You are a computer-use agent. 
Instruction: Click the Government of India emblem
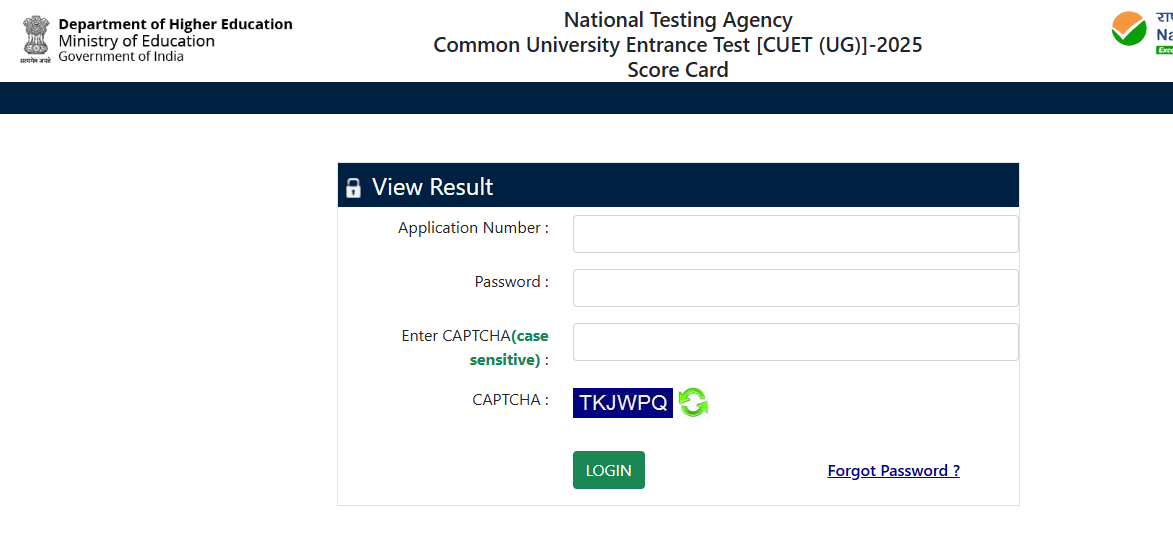coord(35,38)
